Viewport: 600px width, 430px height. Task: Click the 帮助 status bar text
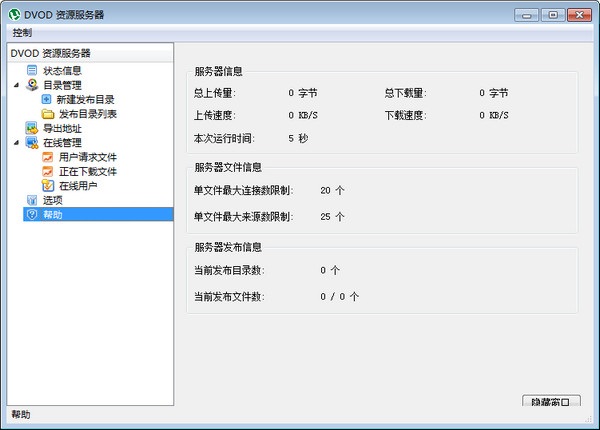click(x=21, y=414)
